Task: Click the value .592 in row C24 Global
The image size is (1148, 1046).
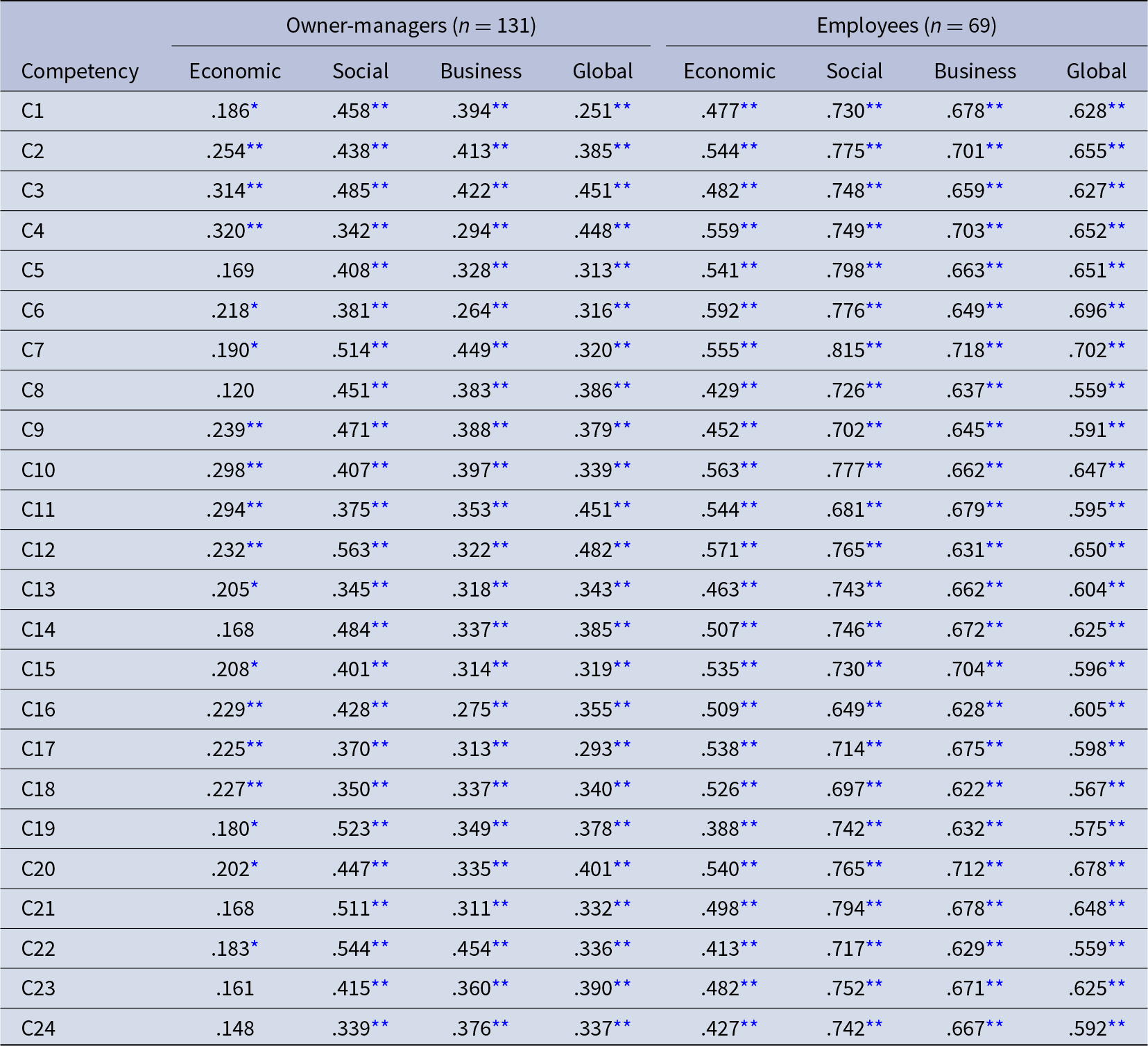Action: tap(1088, 1029)
